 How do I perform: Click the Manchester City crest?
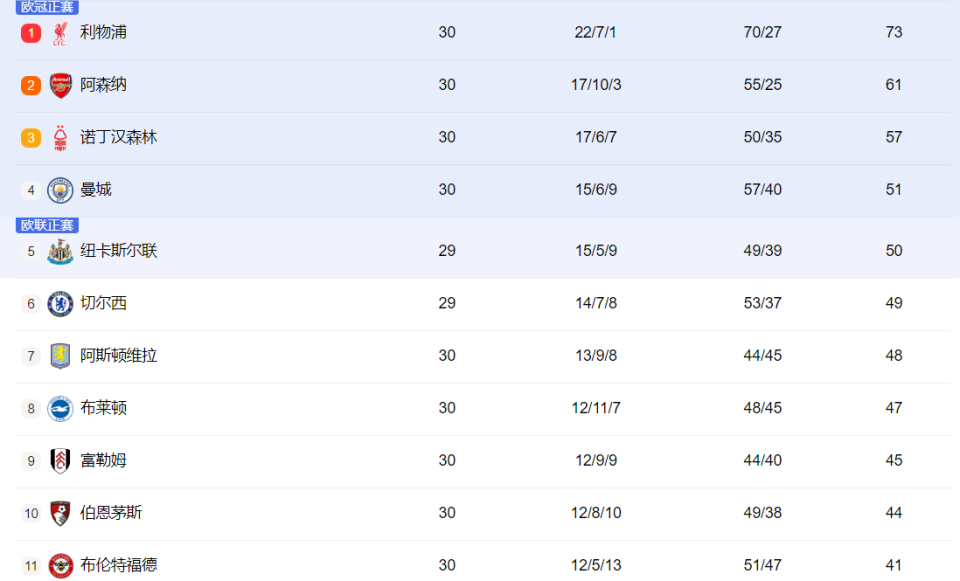click(x=60, y=190)
